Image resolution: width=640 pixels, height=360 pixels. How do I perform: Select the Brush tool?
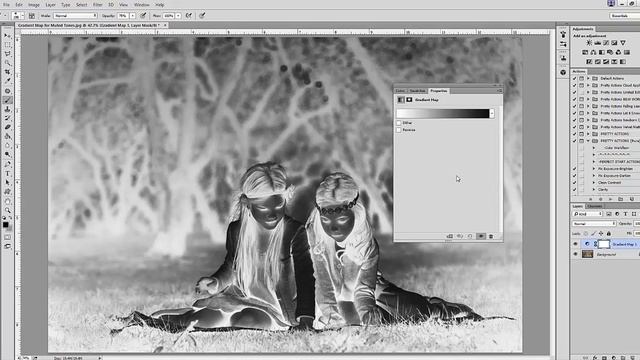point(7,100)
